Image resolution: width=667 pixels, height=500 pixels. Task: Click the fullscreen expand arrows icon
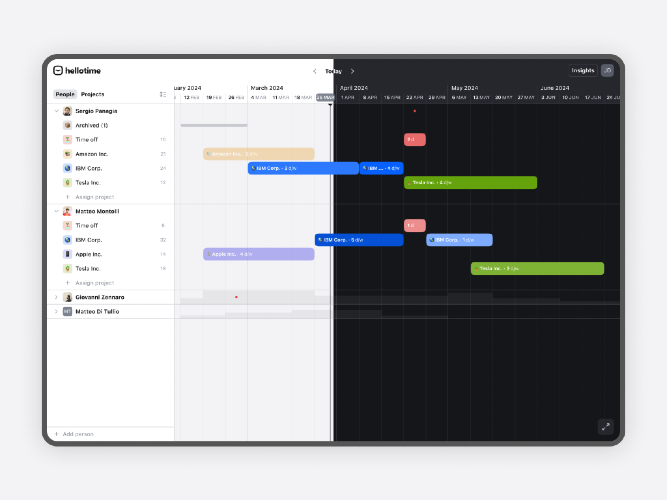click(x=605, y=426)
